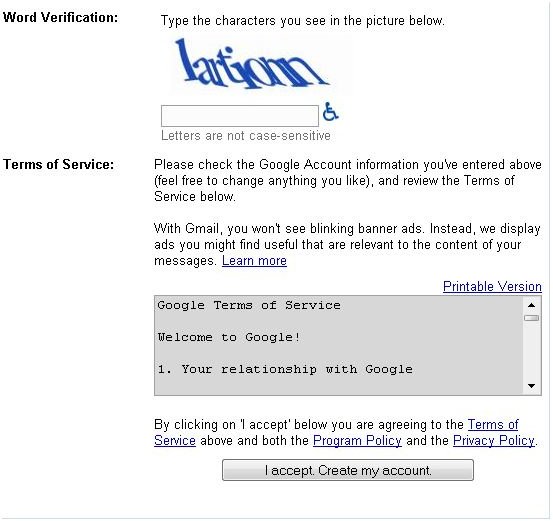Click the empty scrollbar track below thumb
Screen dimensions: 553x521
click(x=531, y=350)
